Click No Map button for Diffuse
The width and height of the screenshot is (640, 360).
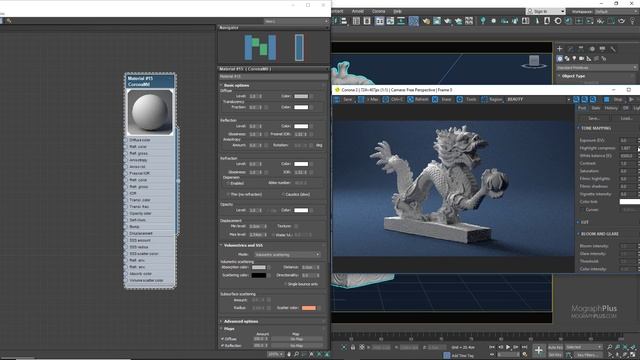(x=296, y=339)
